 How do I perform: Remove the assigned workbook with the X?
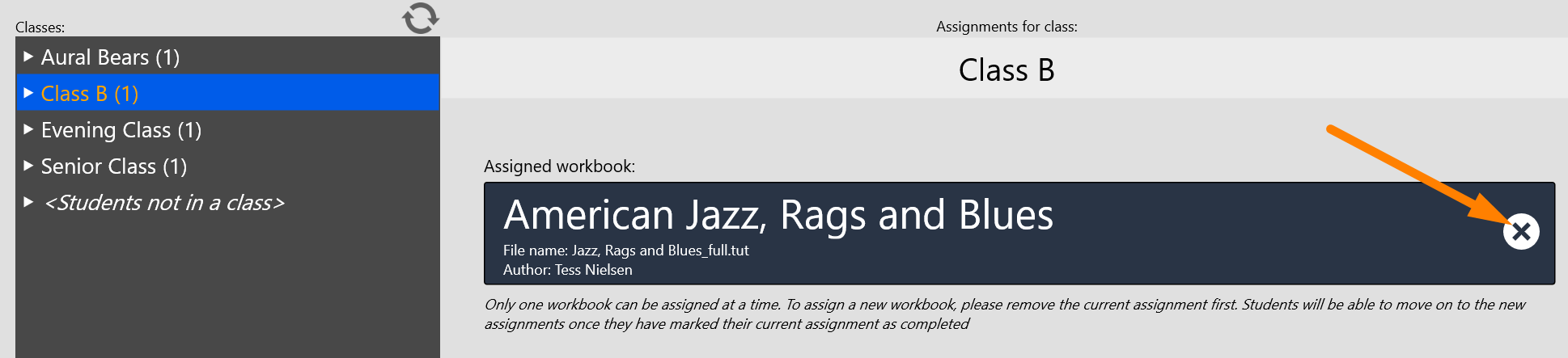point(1521,232)
